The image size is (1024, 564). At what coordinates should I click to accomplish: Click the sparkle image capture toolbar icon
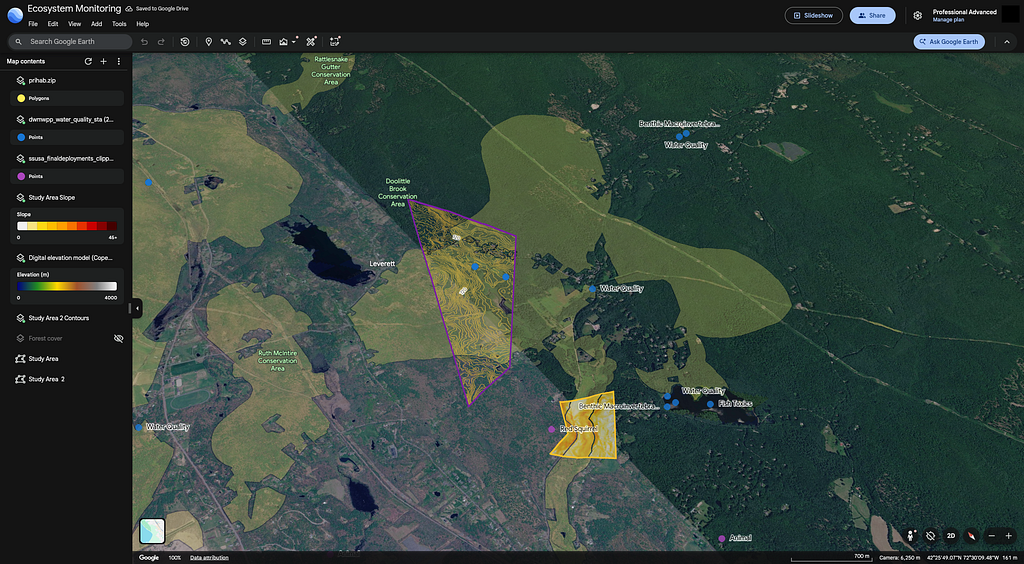pyautogui.click(x=335, y=42)
